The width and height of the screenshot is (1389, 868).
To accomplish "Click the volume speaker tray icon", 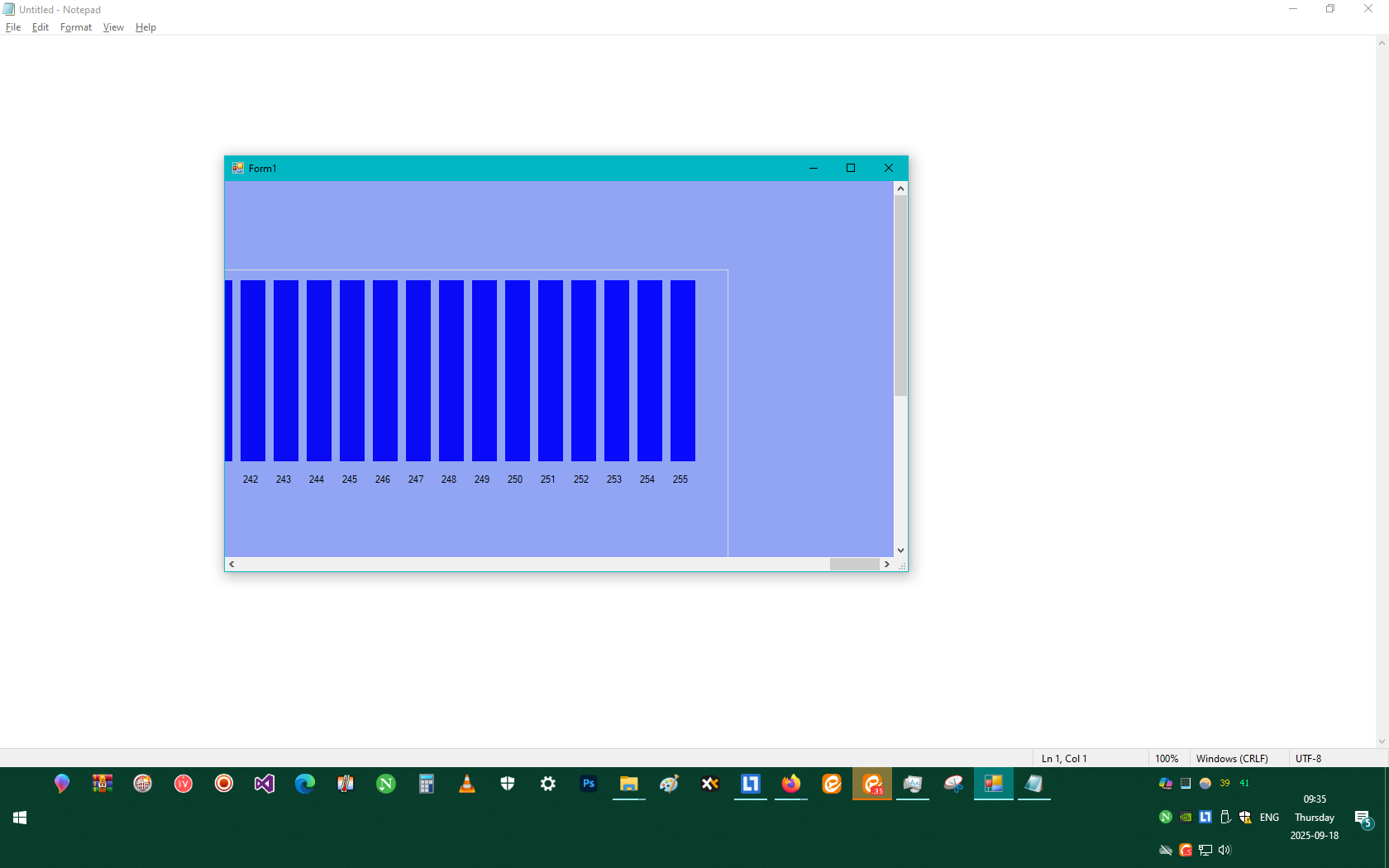I will (x=1224, y=850).
